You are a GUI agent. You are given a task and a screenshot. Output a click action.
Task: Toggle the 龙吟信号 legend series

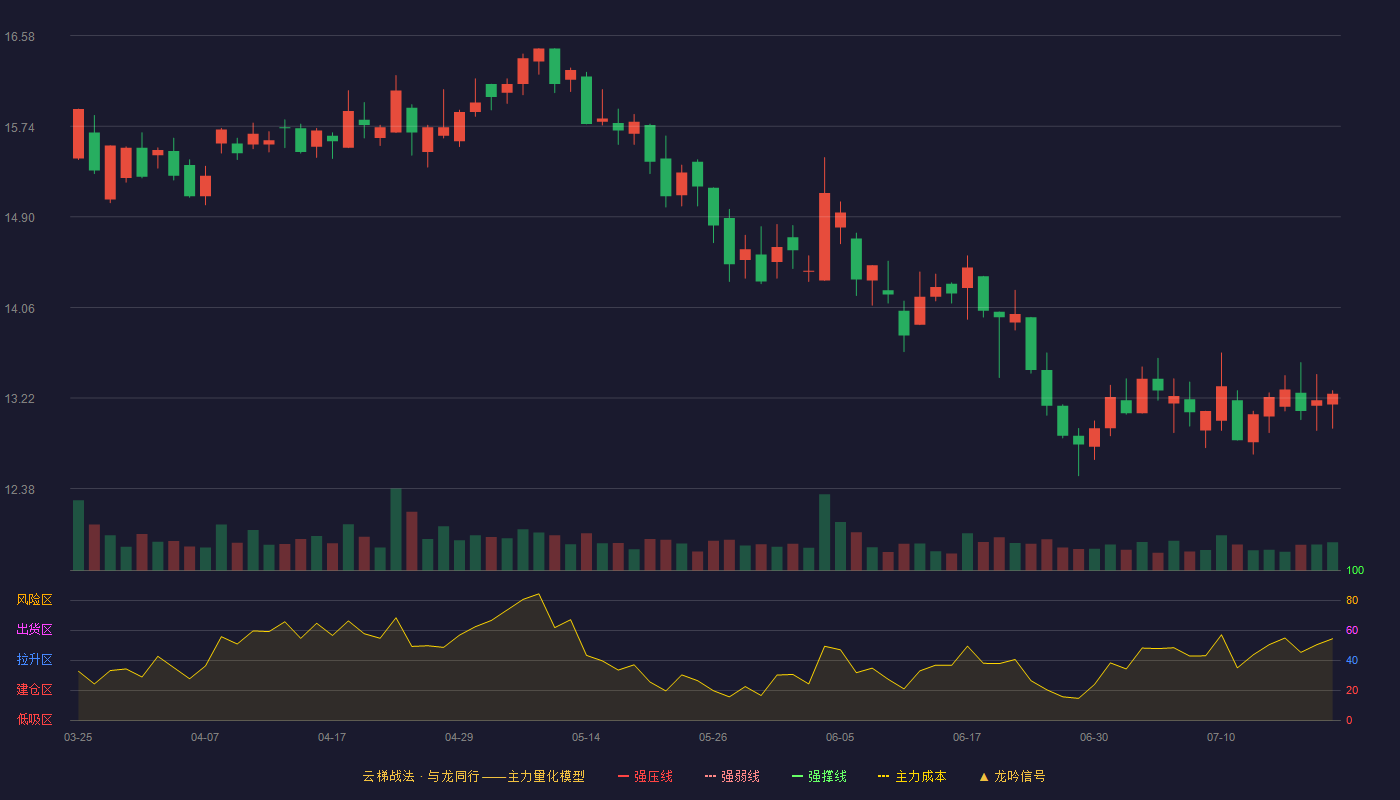pos(1012,776)
